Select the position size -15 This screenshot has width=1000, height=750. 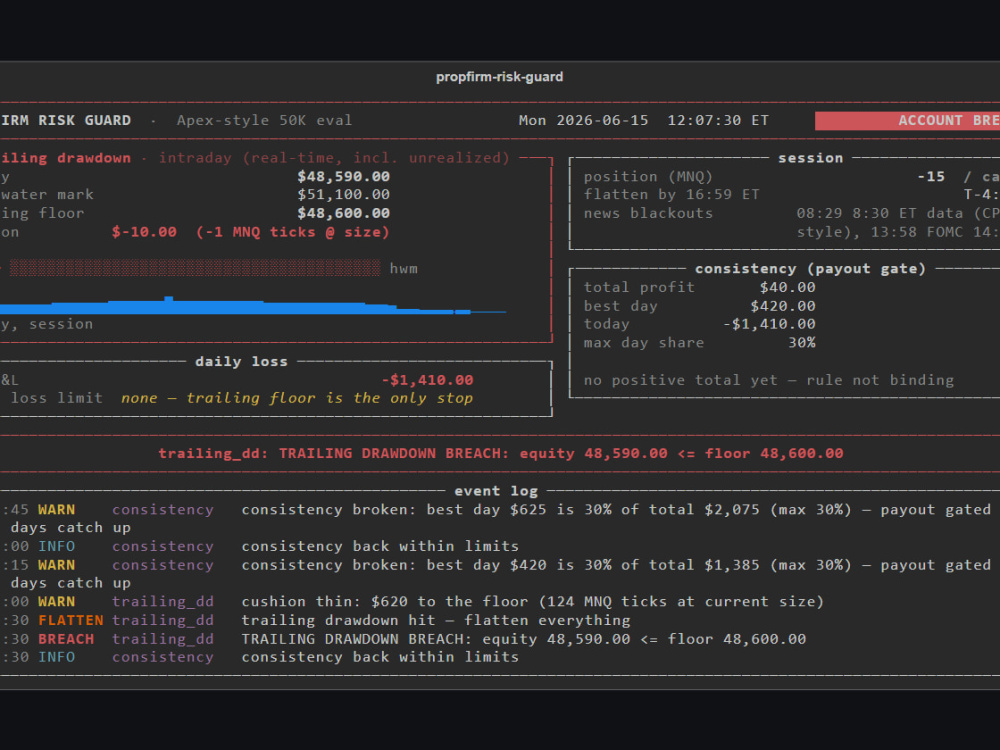[x=930, y=177]
